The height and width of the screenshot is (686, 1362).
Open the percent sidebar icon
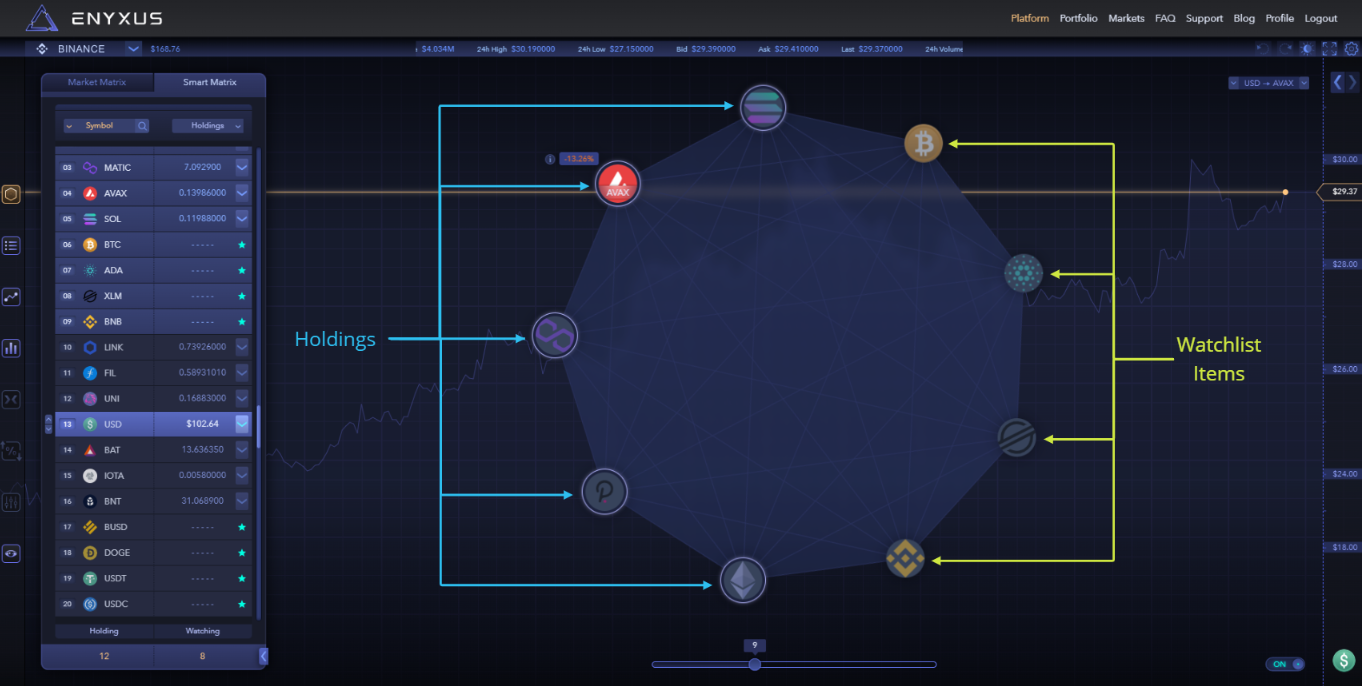(x=11, y=451)
